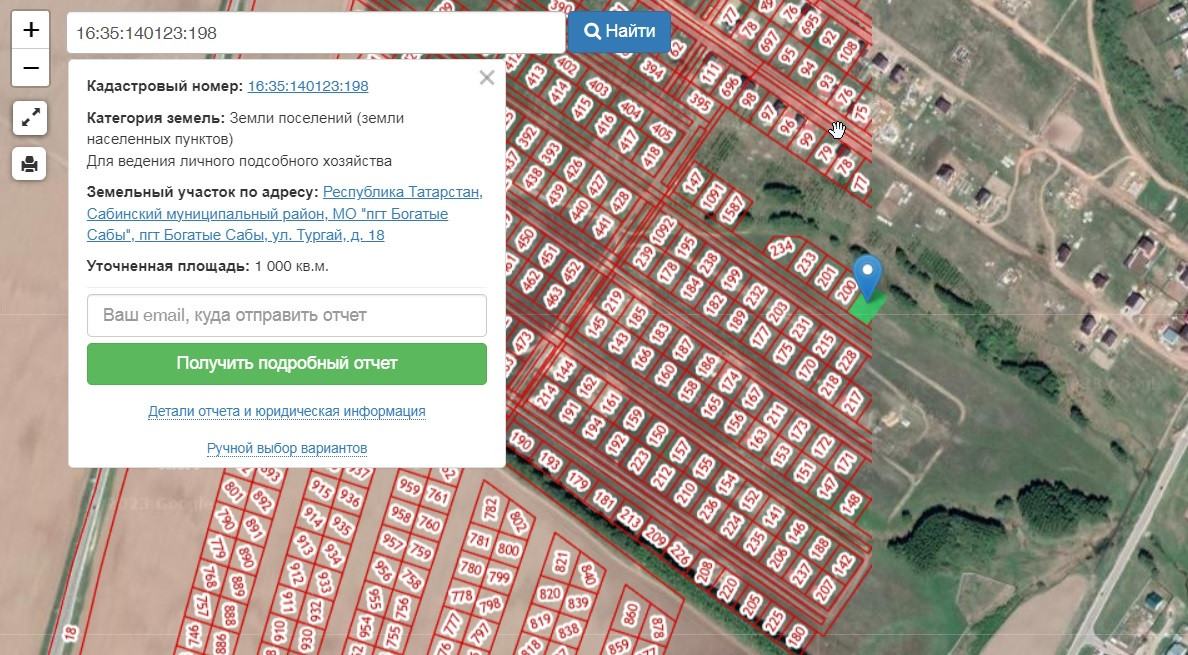This screenshot has width=1188, height=655.
Task: Select map parcel labeled 959
Action: point(410,486)
